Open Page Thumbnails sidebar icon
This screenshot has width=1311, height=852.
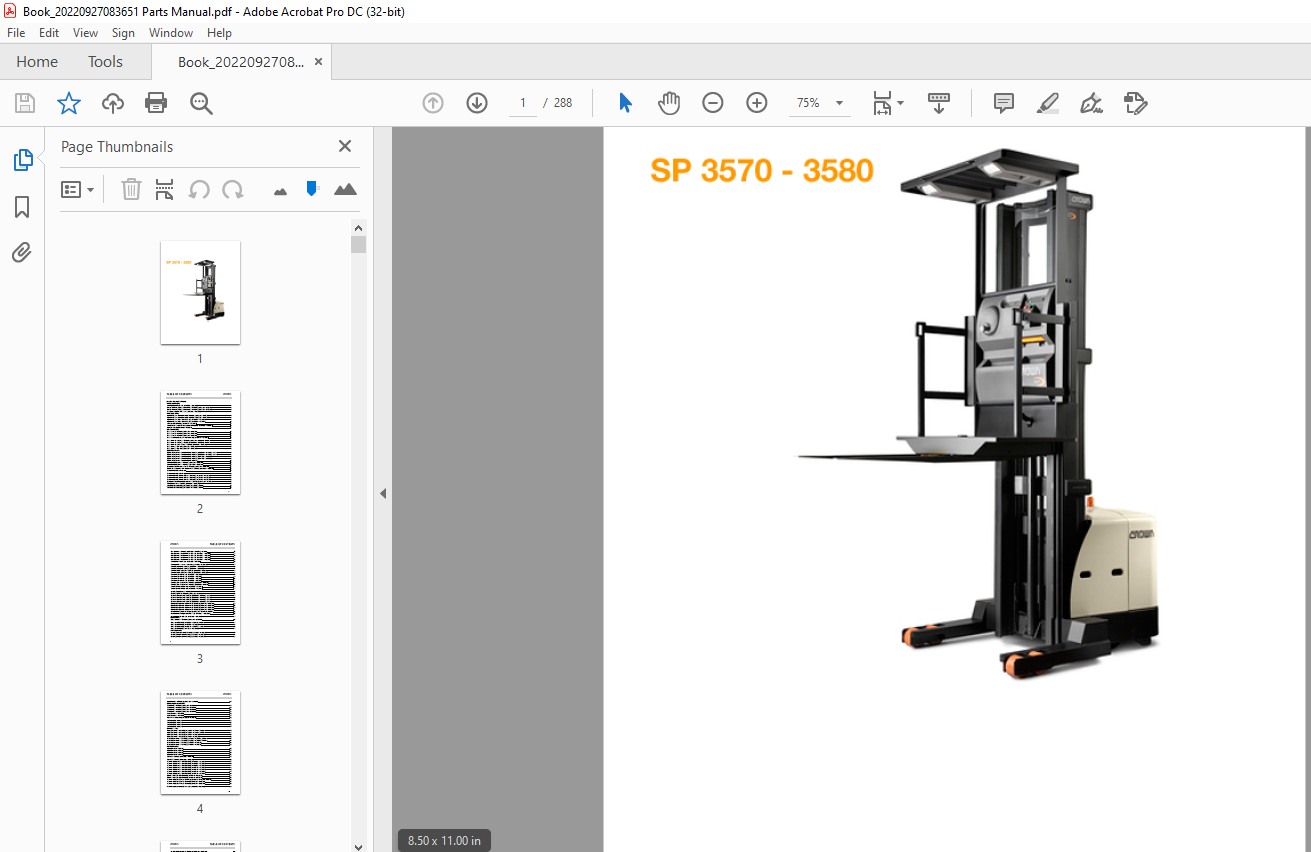tap(22, 159)
